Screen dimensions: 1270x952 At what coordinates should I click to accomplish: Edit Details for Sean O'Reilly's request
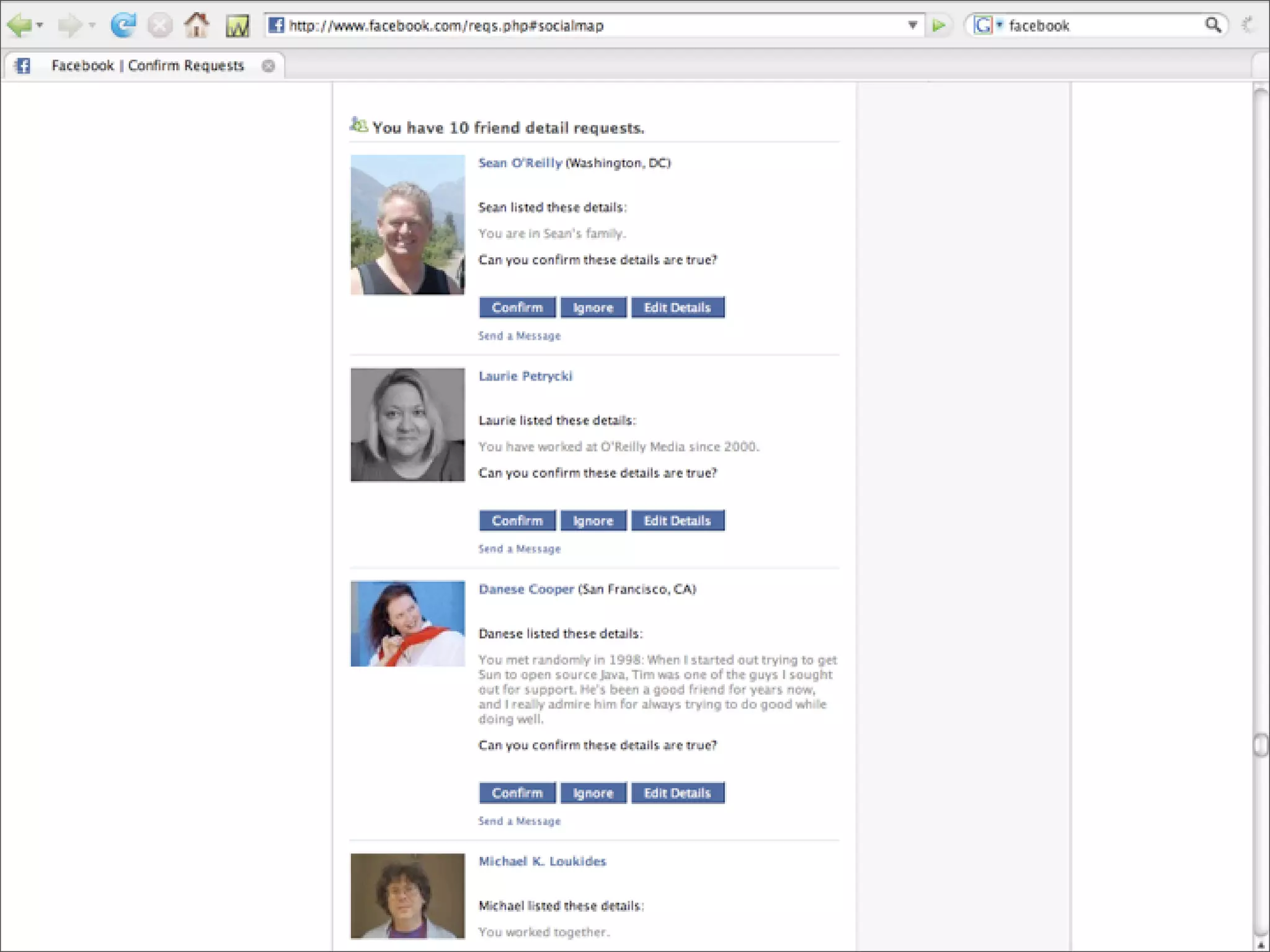[678, 307]
